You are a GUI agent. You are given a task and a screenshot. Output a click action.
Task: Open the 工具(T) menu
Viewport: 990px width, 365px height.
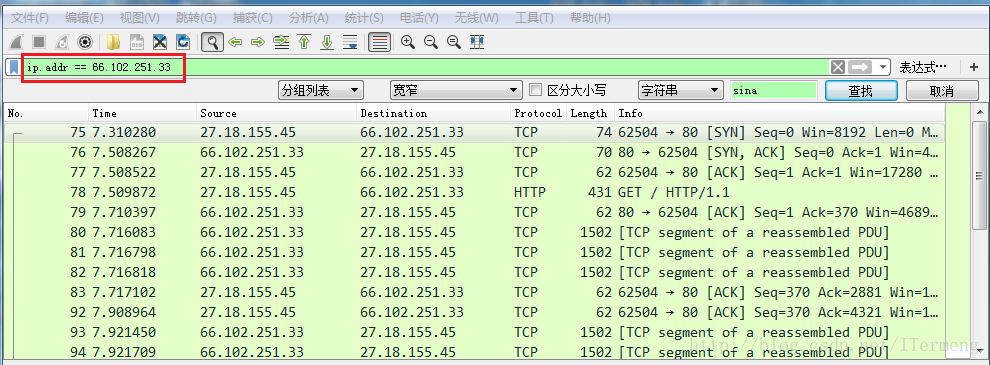[534, 18]
